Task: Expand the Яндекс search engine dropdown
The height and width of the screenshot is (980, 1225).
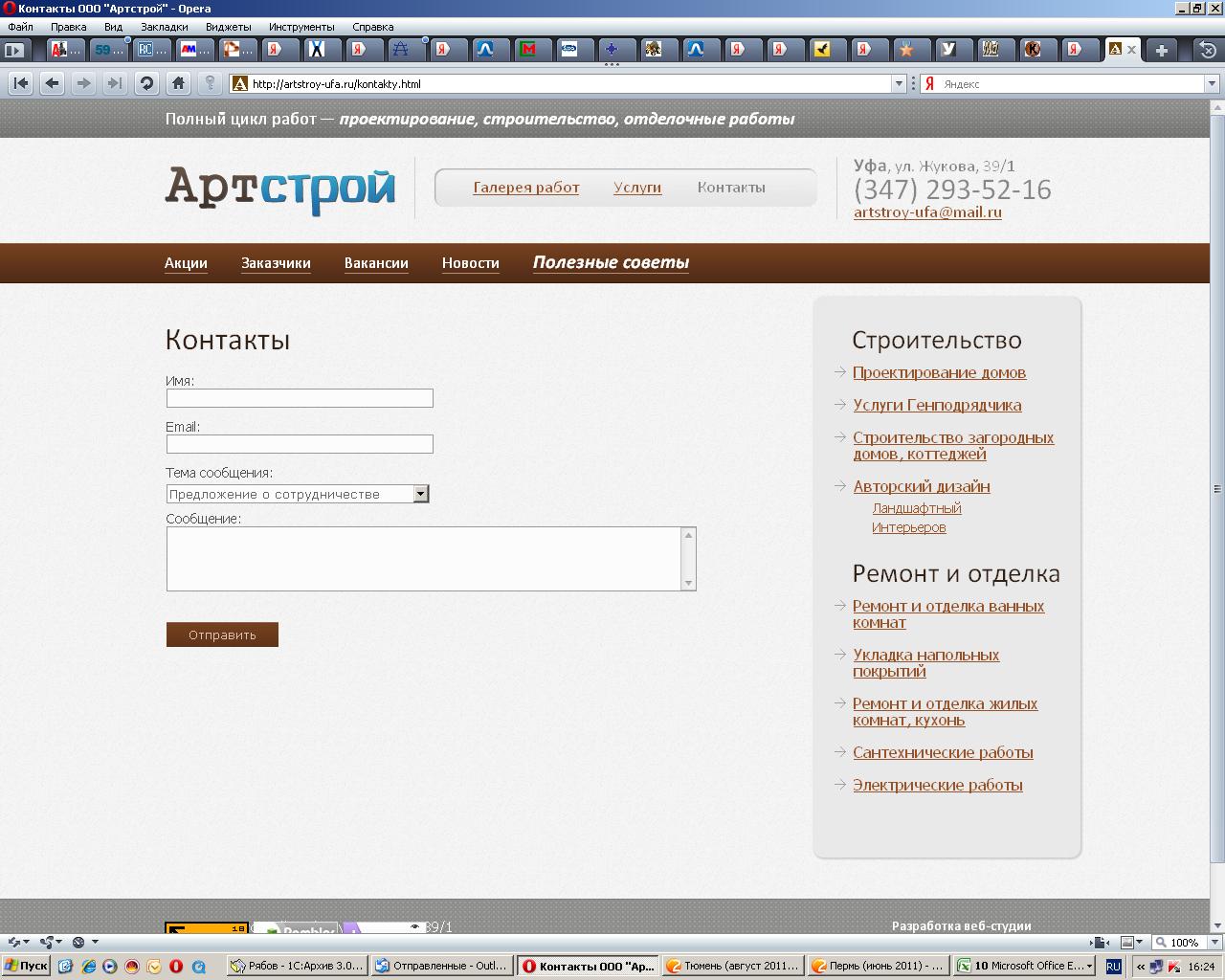Action: pos(1211,83)
